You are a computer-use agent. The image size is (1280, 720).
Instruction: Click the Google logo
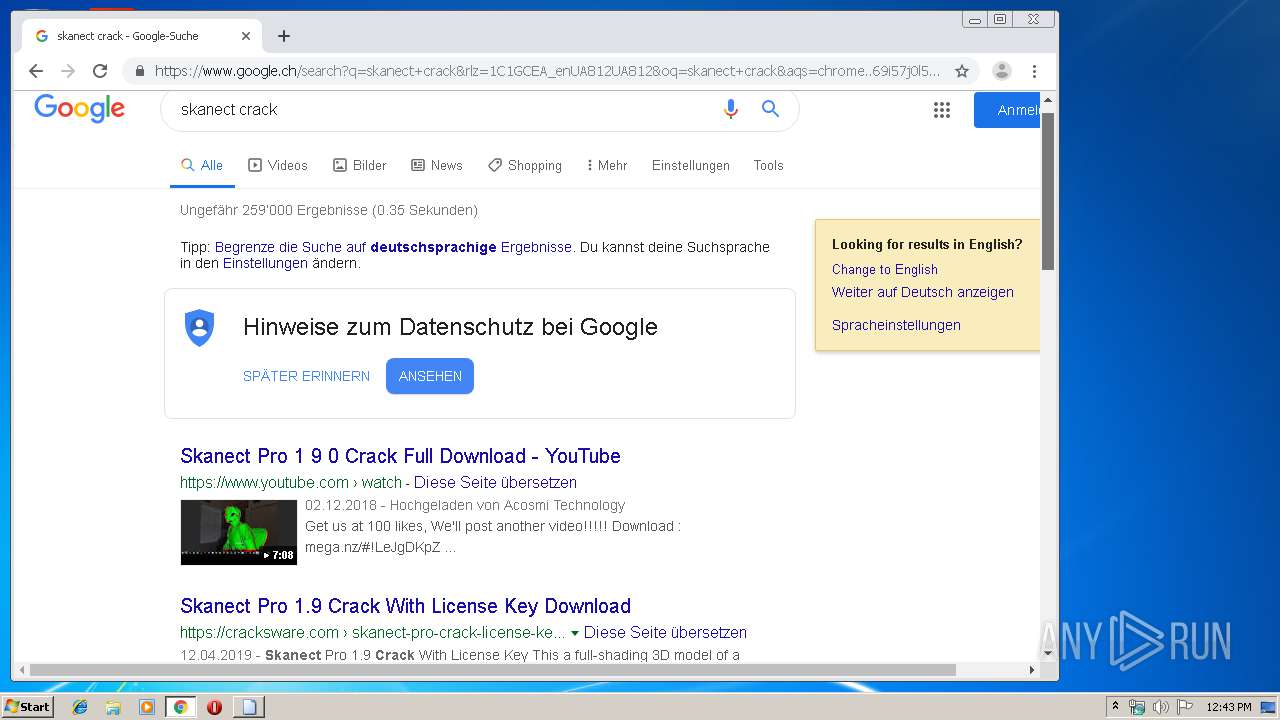79,108
